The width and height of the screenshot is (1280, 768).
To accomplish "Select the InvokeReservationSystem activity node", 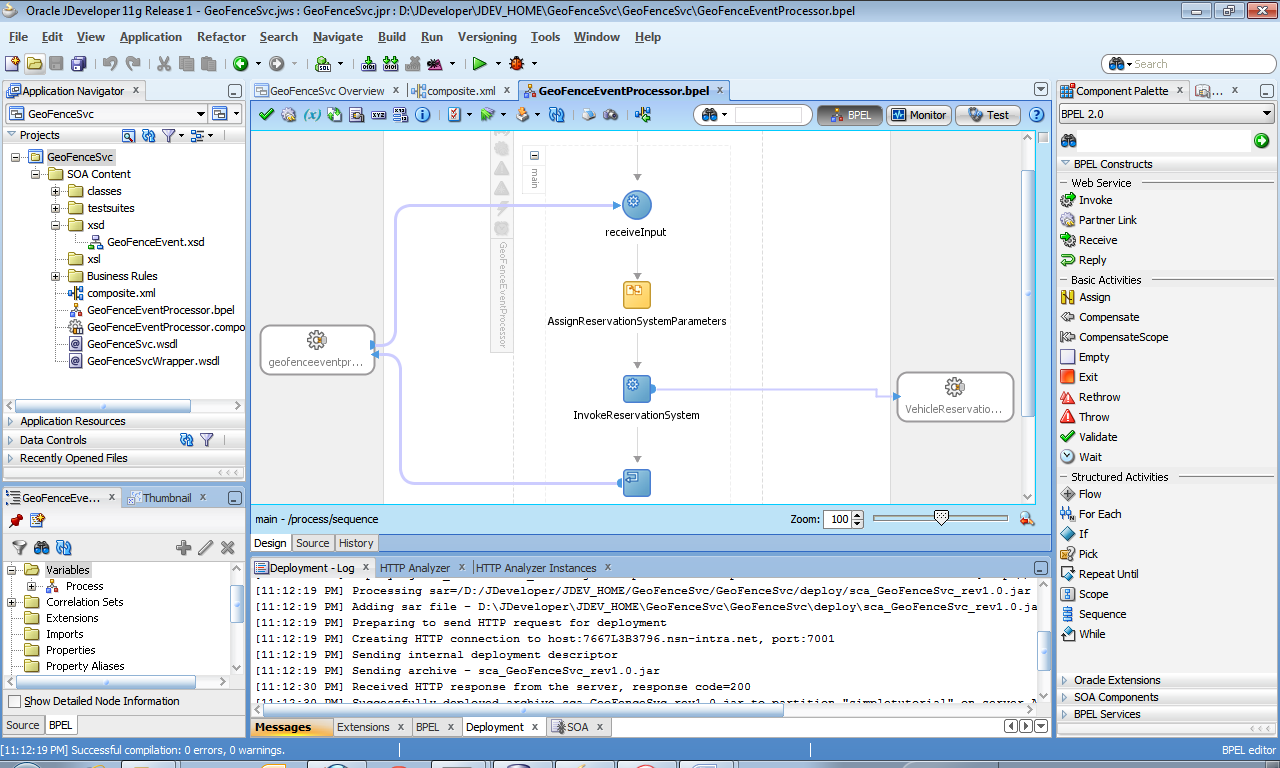I will click(x=637, y=389).
